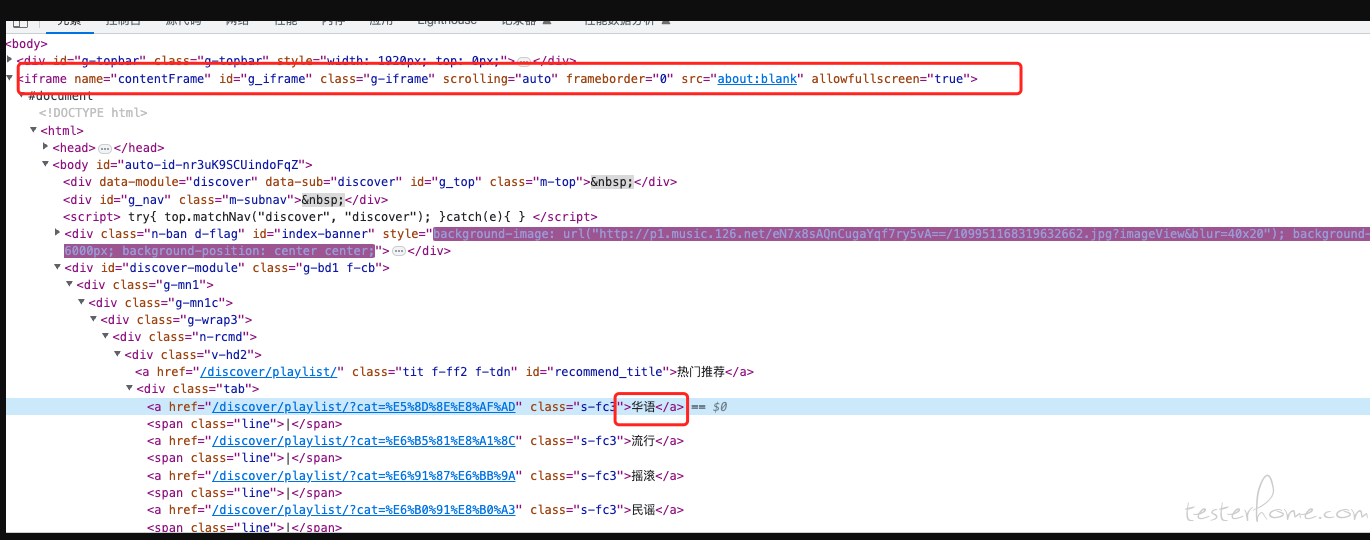Click the span line row below 流行
This screenshot has width=1370, height=540.
click(x=245, y=458)
